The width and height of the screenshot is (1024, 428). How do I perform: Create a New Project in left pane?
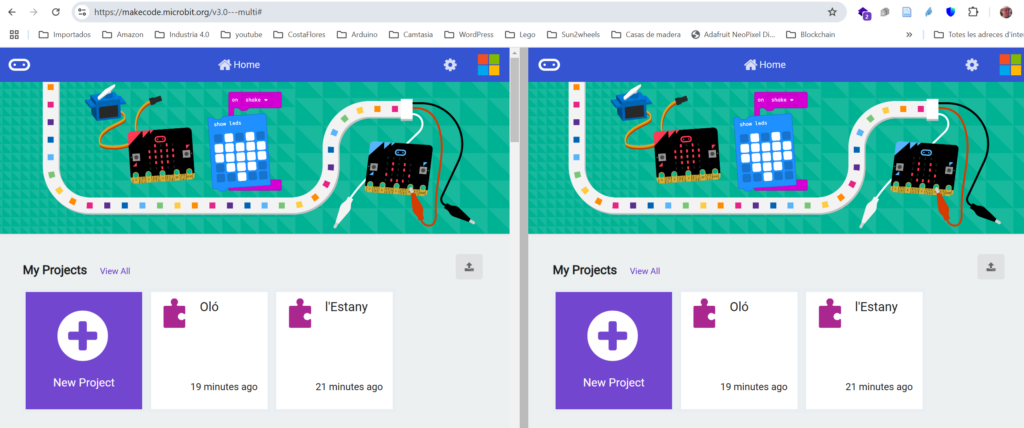(x=83, y=350)
